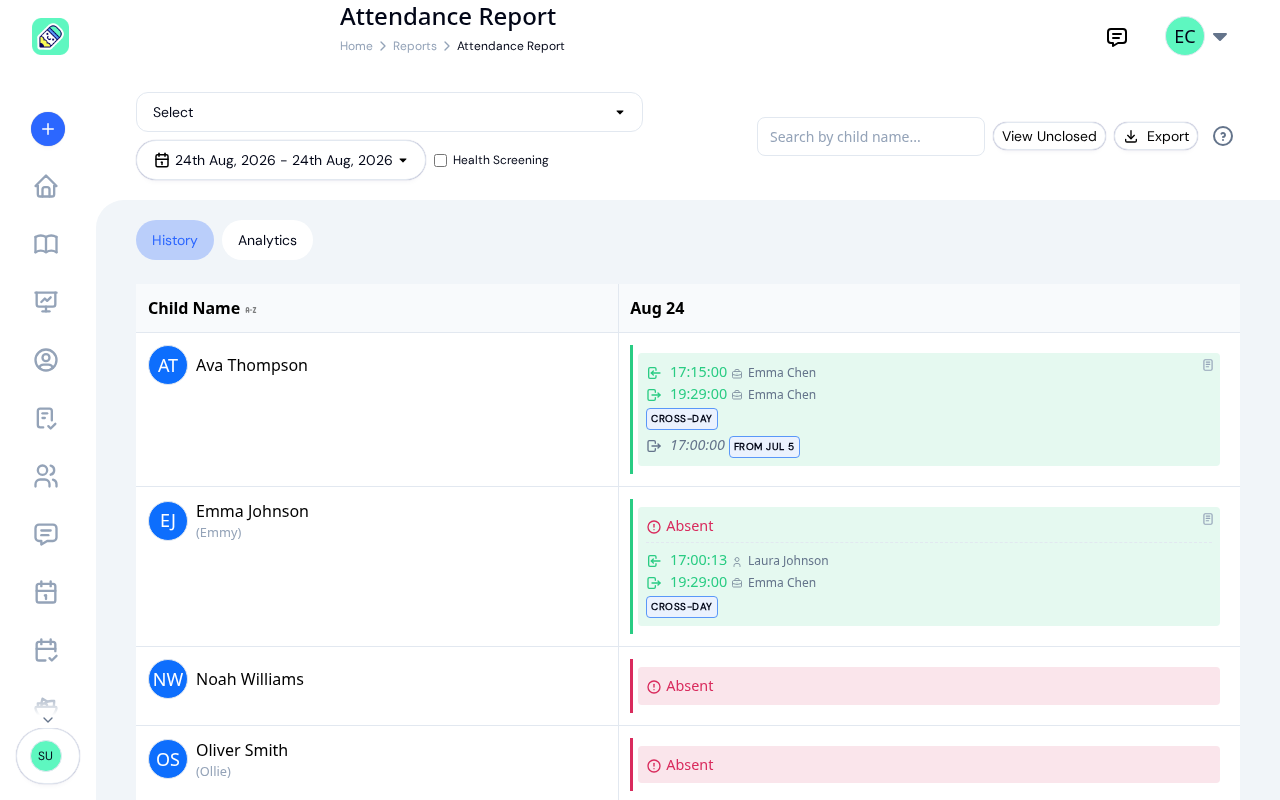This screenshot has height=800, width=1280.
Task: Click the EC user avatar in header
Action: pyautogui.click(x=1185, y=37)
